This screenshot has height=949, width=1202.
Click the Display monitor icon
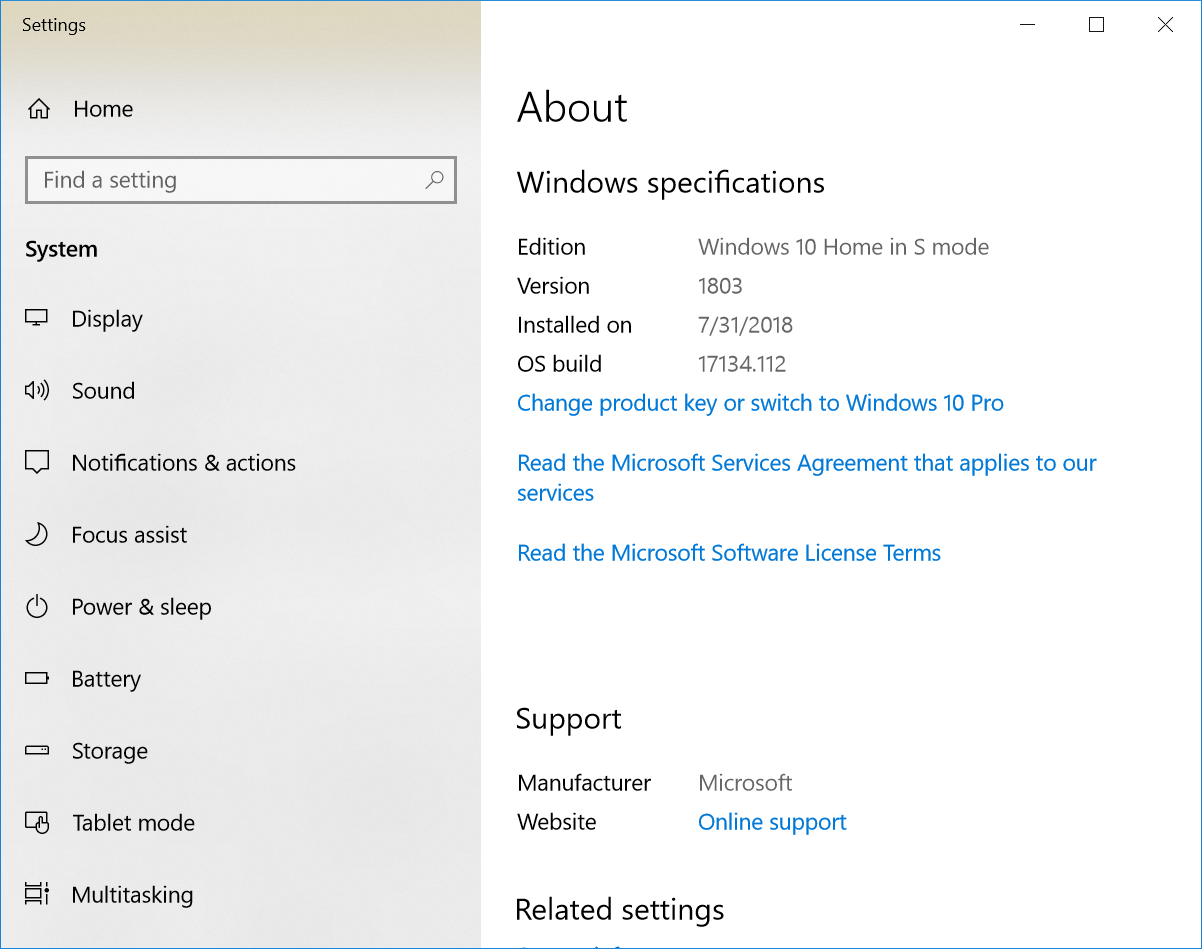(37, 319)
